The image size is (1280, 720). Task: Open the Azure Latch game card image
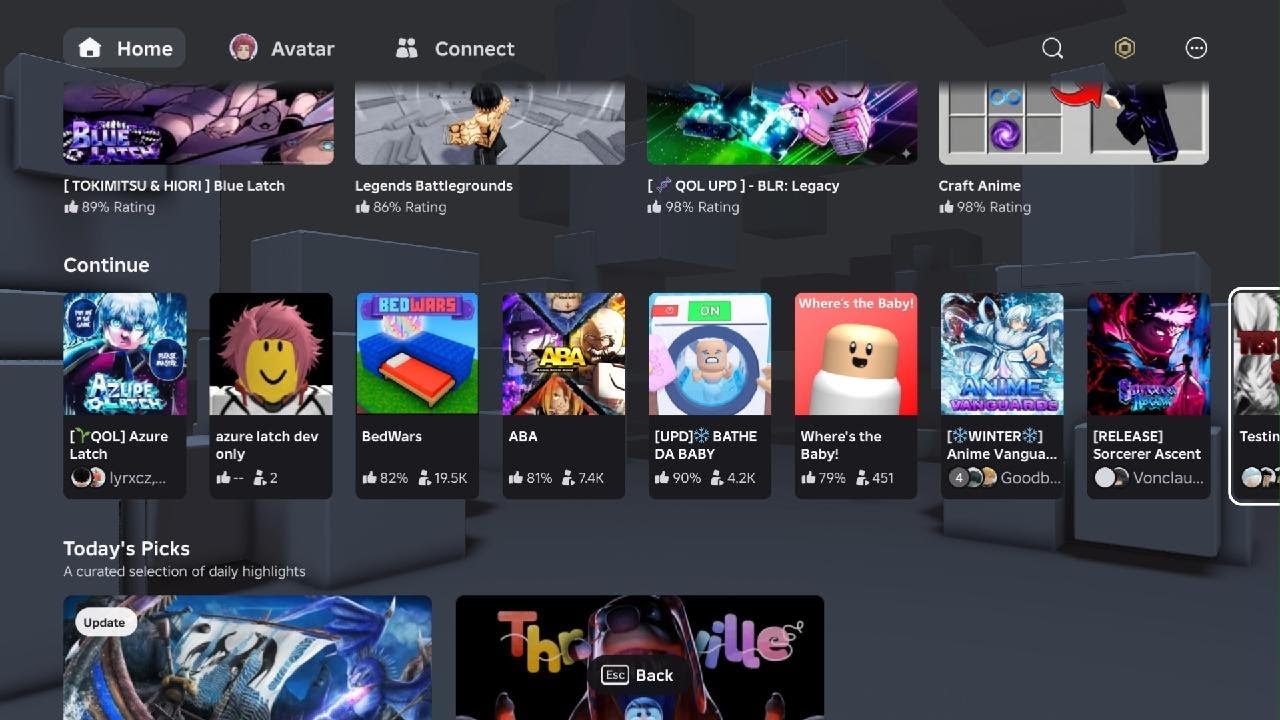coord(125,354)
